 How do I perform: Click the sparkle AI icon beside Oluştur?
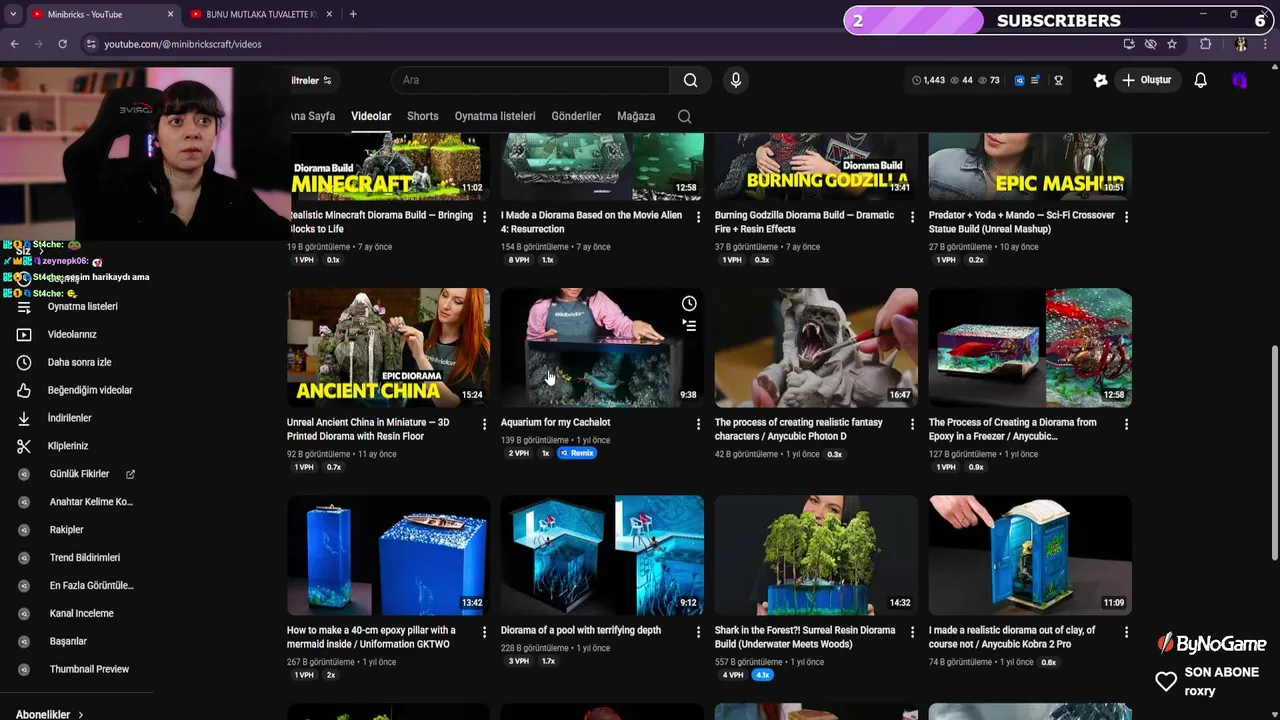[1100, 80]
